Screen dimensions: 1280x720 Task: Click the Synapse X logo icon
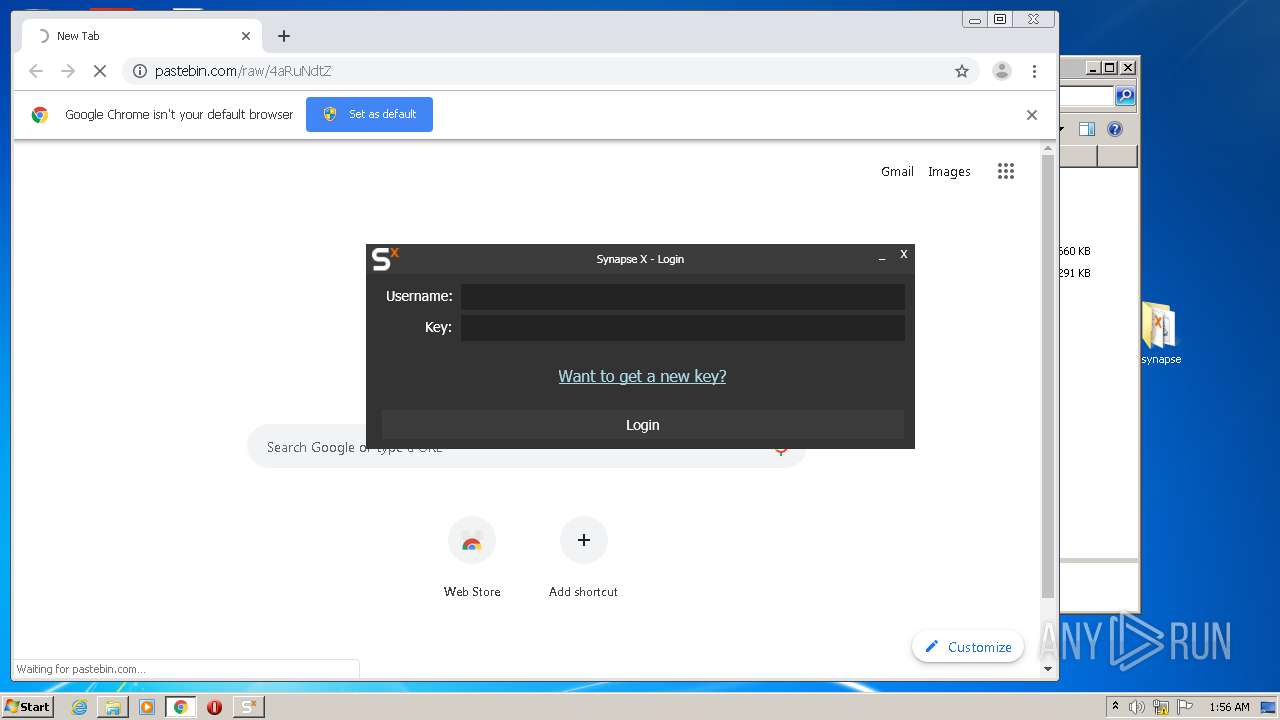coord(385,259)
